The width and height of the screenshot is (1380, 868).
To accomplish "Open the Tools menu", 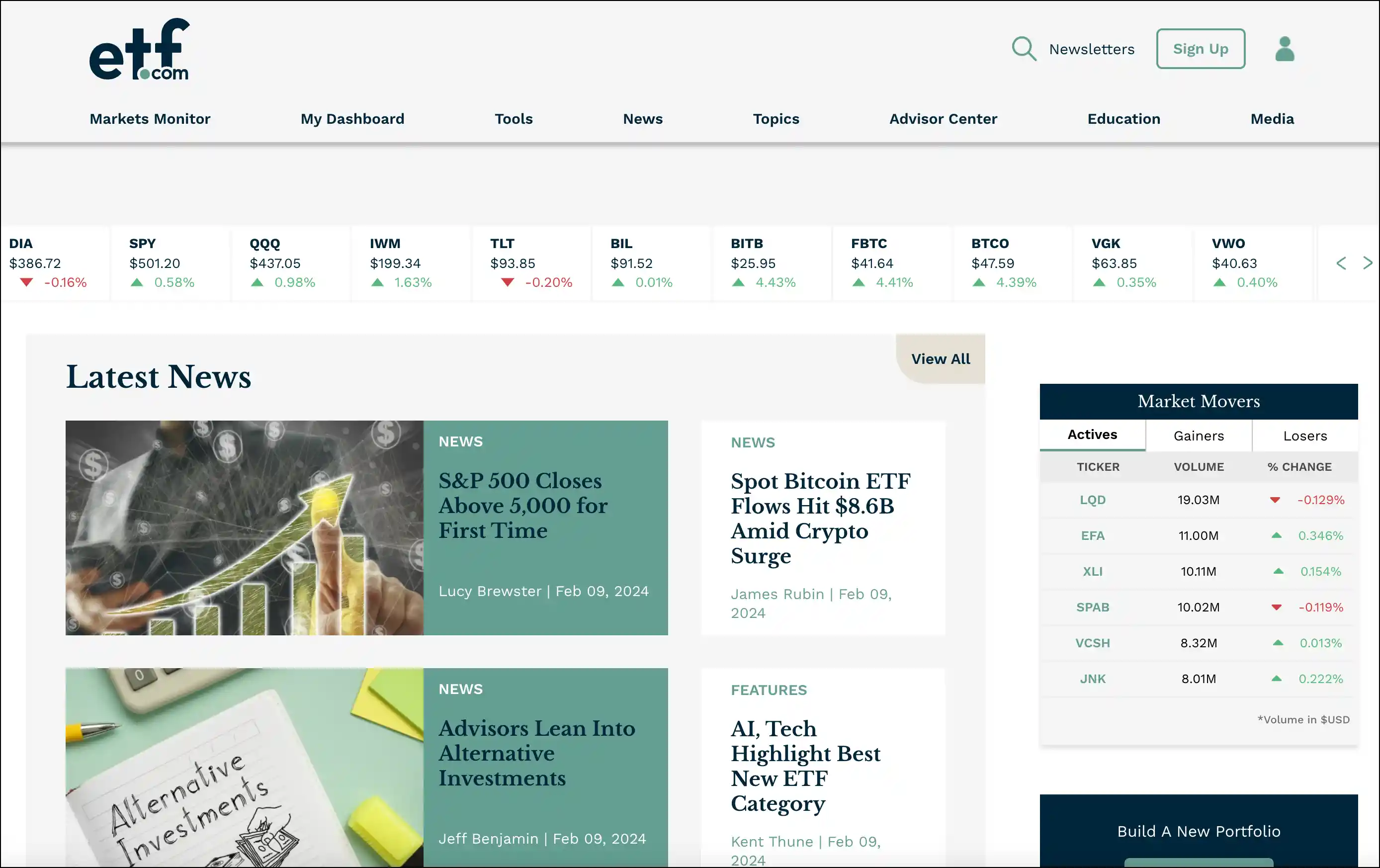I will [514, 119].
